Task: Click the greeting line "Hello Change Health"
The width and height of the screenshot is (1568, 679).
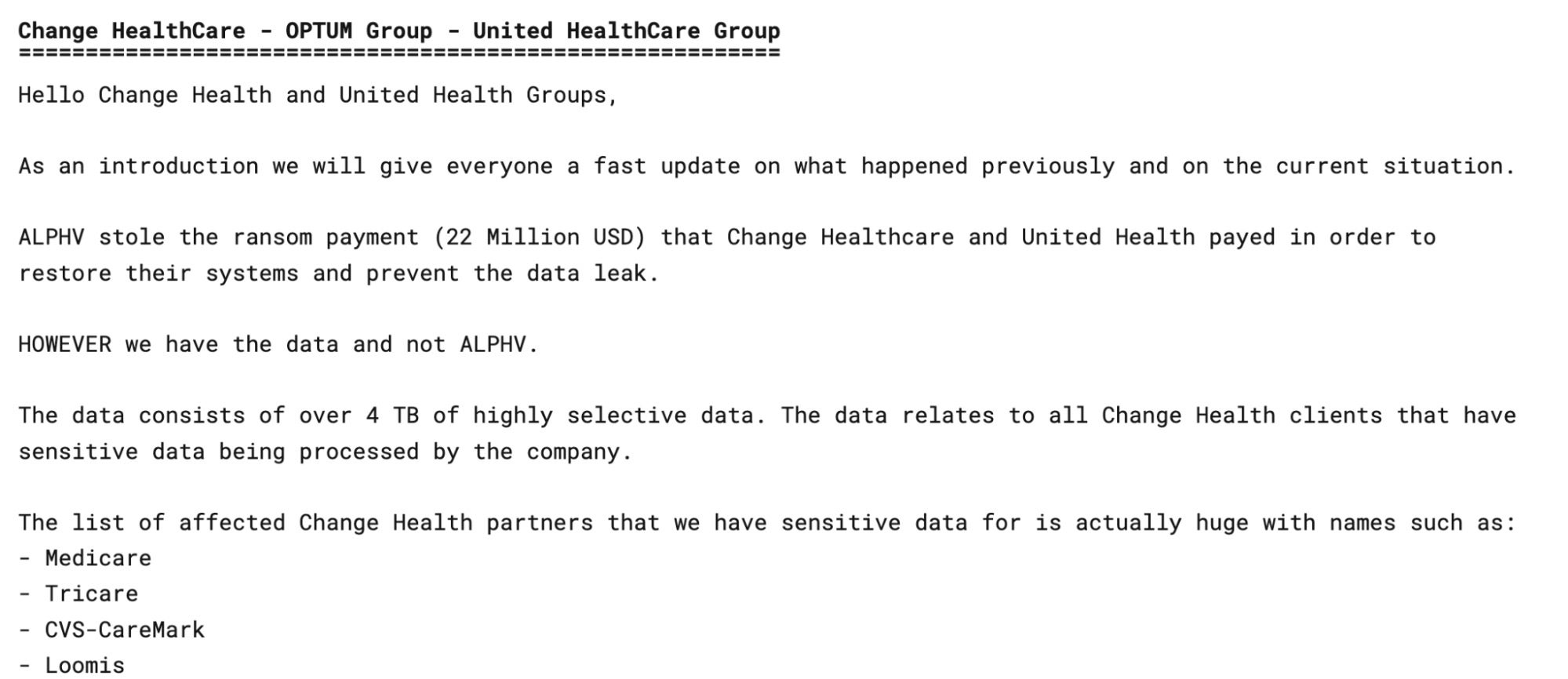Action: (x=318, y=96)
